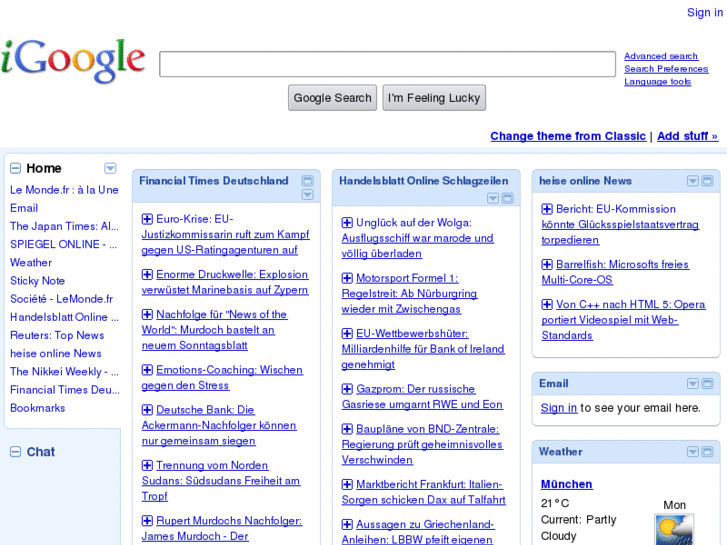
Task: Minimize the Financial Times Deutschland gadget
Action: (307, 181)
